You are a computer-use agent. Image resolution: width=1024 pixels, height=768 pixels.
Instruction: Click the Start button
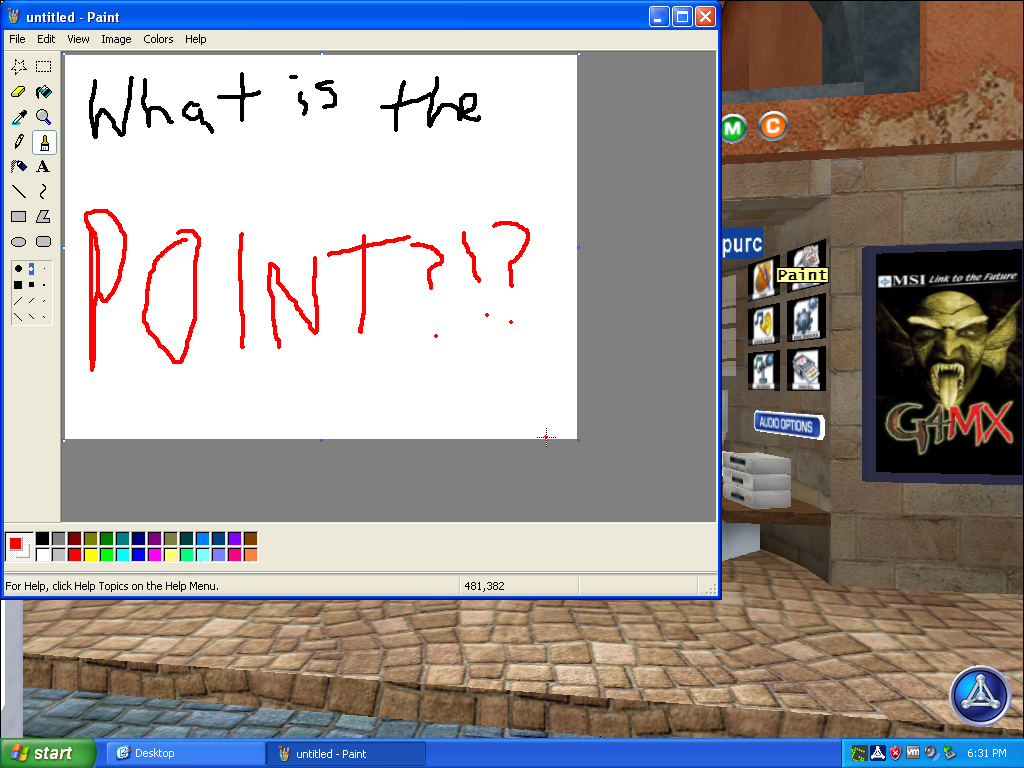(x=48, y=753)
